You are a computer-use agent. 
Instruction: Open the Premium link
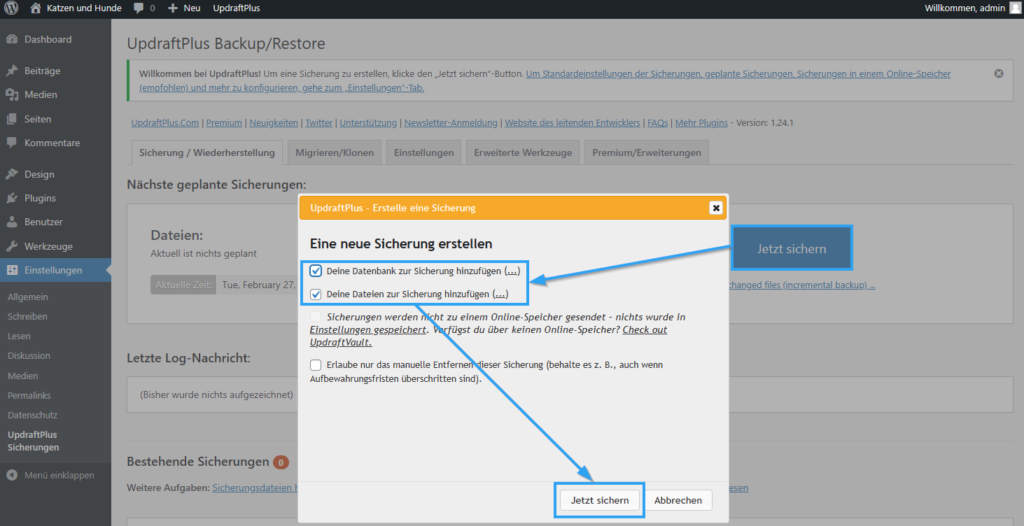pos(224,122)
